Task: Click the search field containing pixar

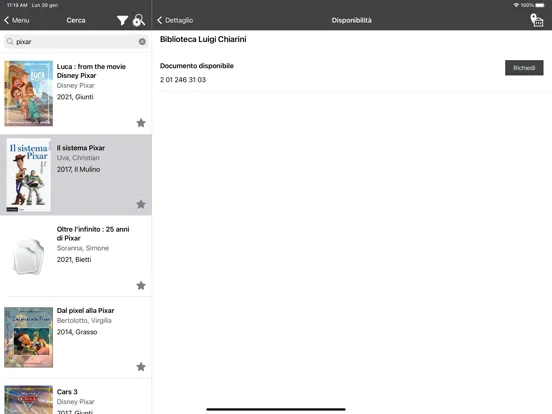Action: 76,42
